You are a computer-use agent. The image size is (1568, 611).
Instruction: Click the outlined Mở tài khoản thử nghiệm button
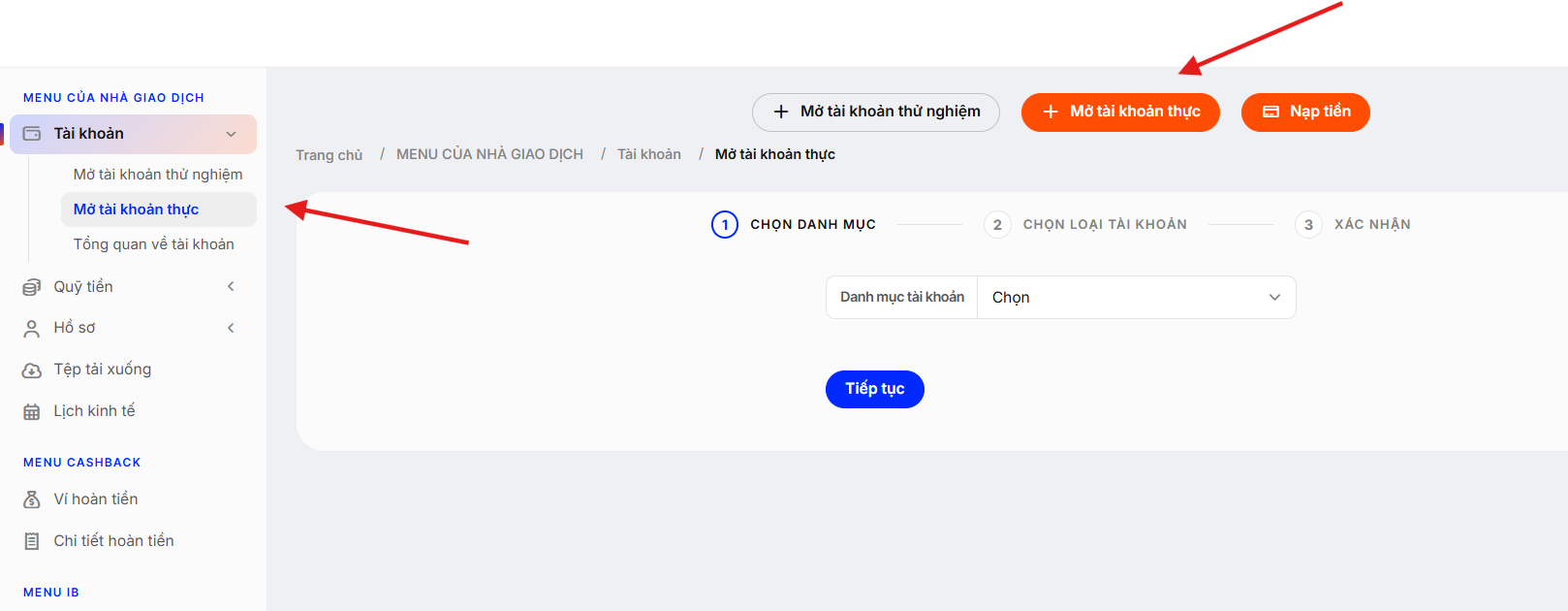876,113
